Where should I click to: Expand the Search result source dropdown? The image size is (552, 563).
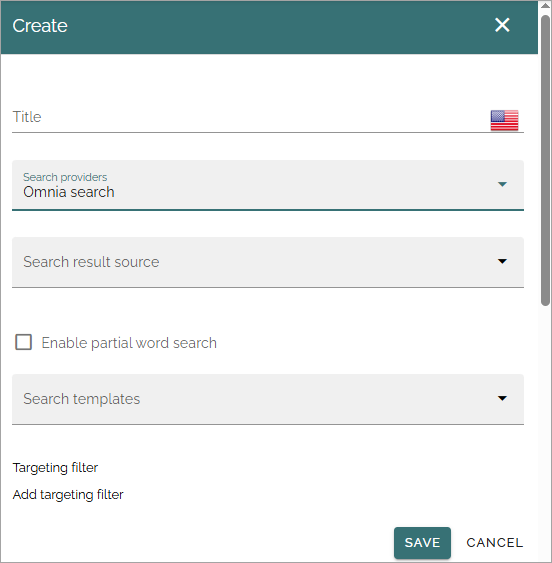268,262
